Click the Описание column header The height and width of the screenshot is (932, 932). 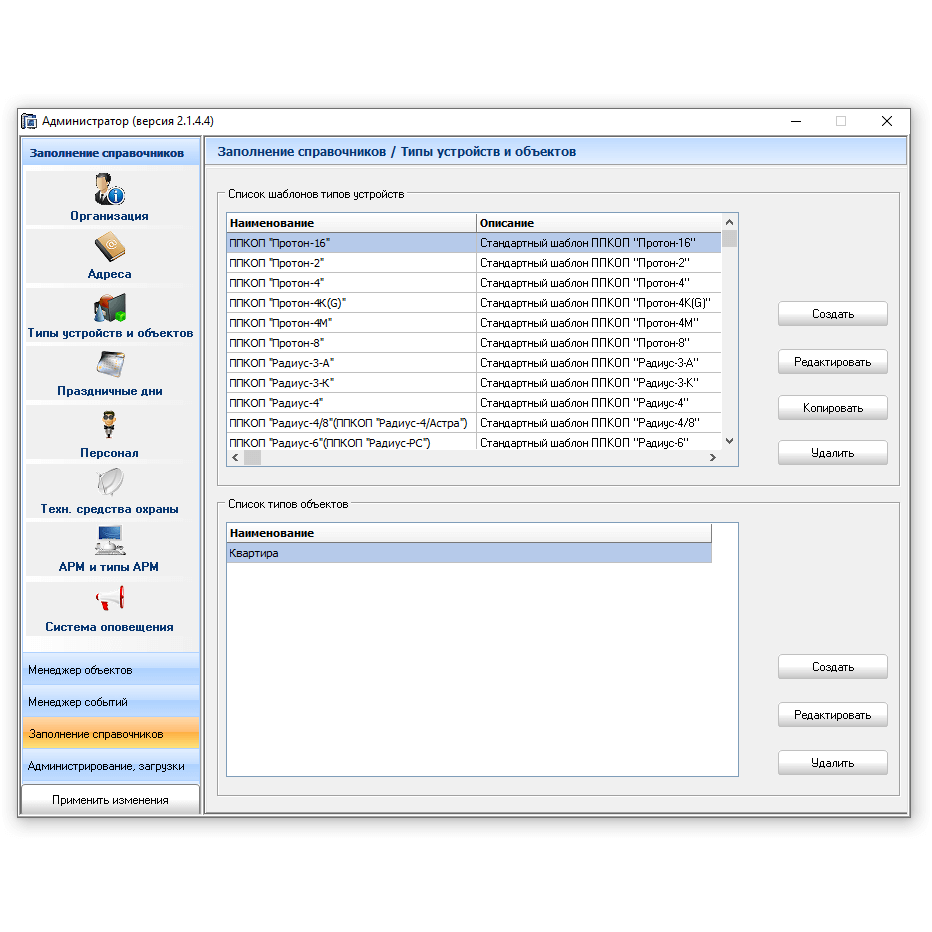coord(599,223)
